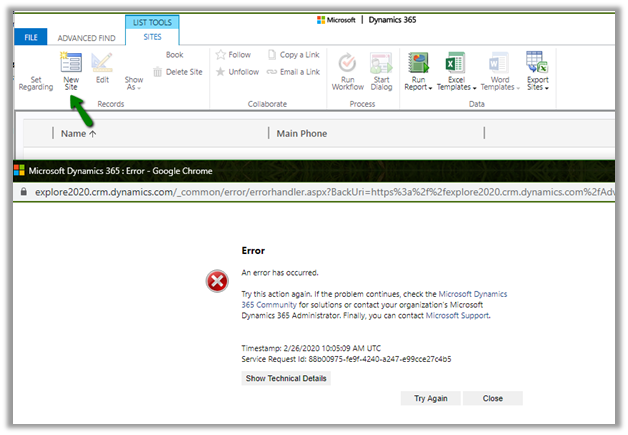This screenshot has width=628, height=435.
Task: Switch to the ADVANCED FIND tab
Action: point(86,37)
